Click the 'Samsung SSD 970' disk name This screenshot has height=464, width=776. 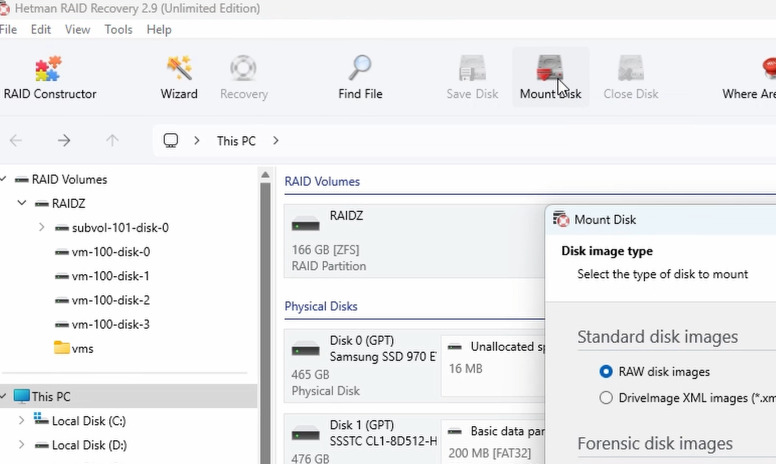point(383,357)
